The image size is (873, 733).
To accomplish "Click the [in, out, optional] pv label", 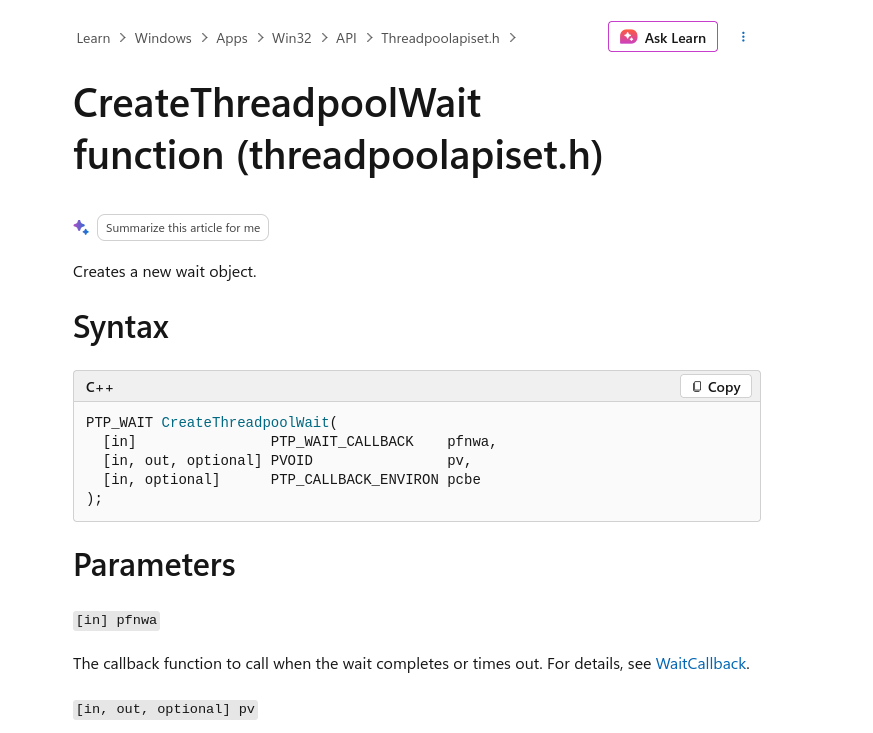I will (x=165, y=709).
